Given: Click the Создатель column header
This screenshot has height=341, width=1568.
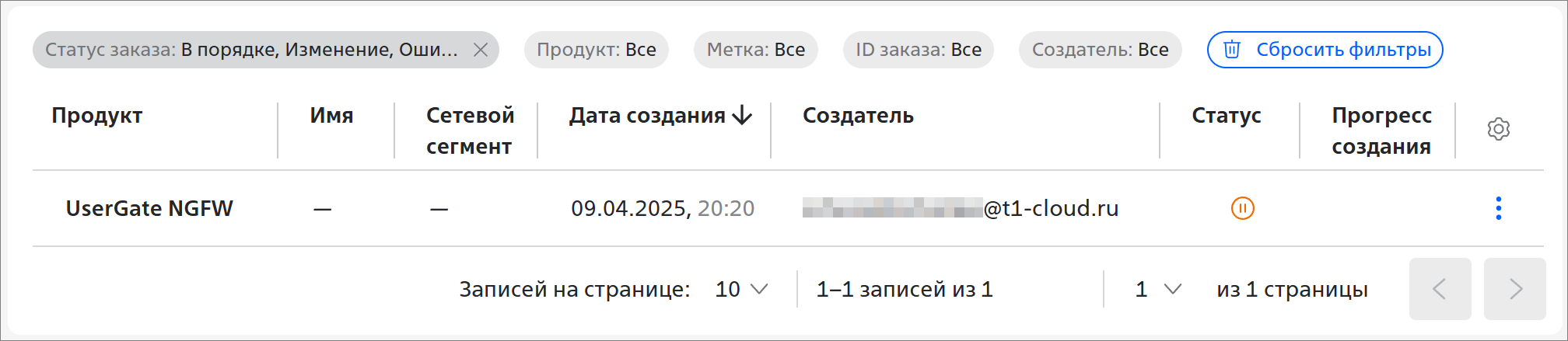Looking at the screenshot, I should click(x=858, y=116).
